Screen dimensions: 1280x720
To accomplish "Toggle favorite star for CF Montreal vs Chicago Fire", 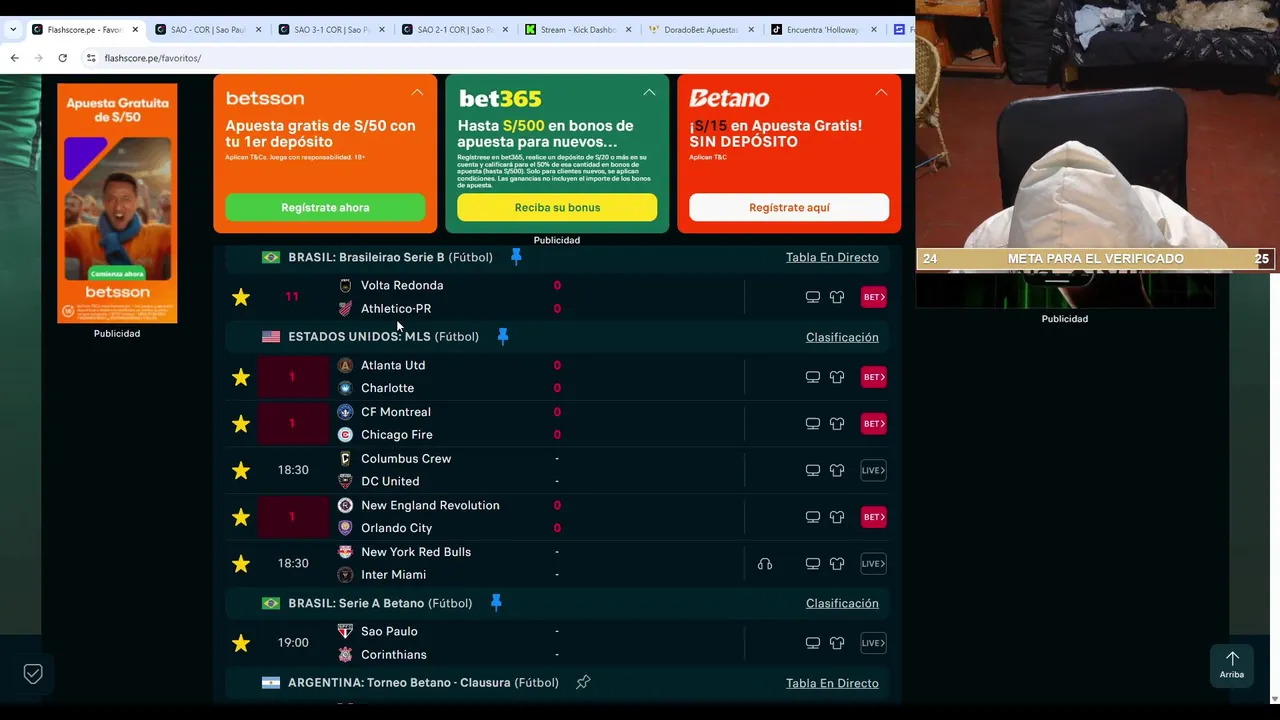I will [241, 424].
